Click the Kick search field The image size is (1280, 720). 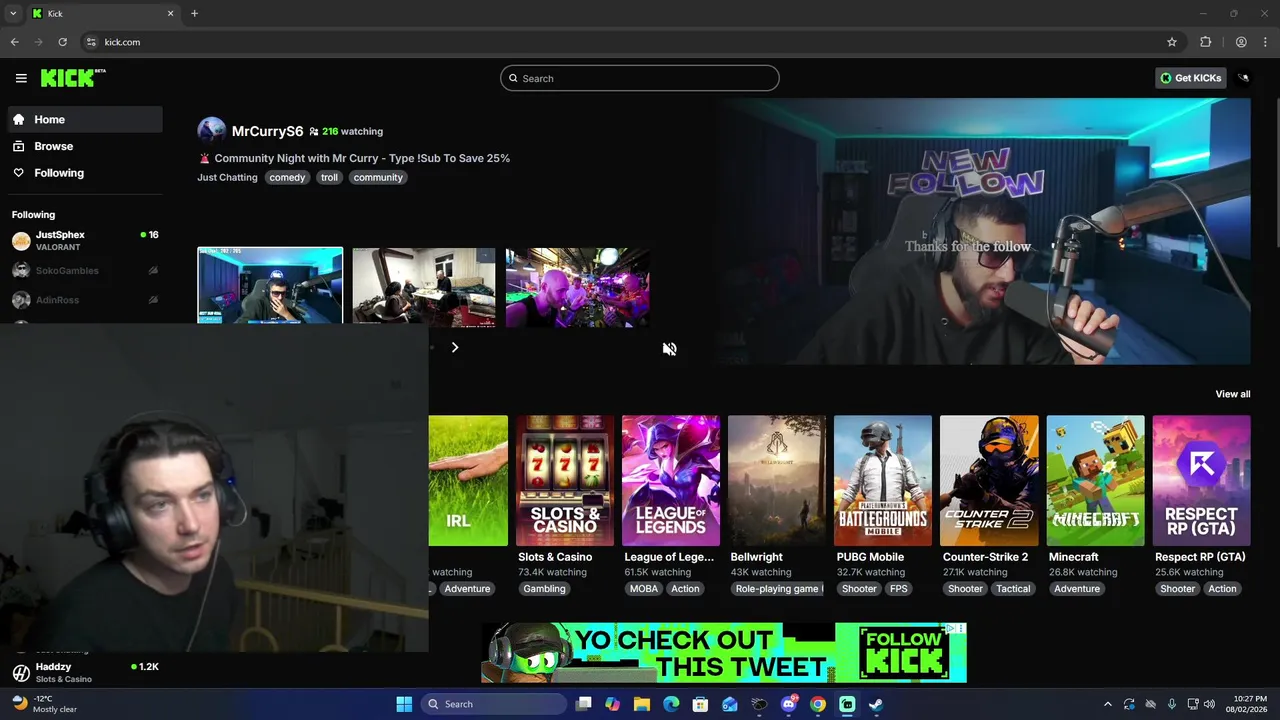(640, 78)
